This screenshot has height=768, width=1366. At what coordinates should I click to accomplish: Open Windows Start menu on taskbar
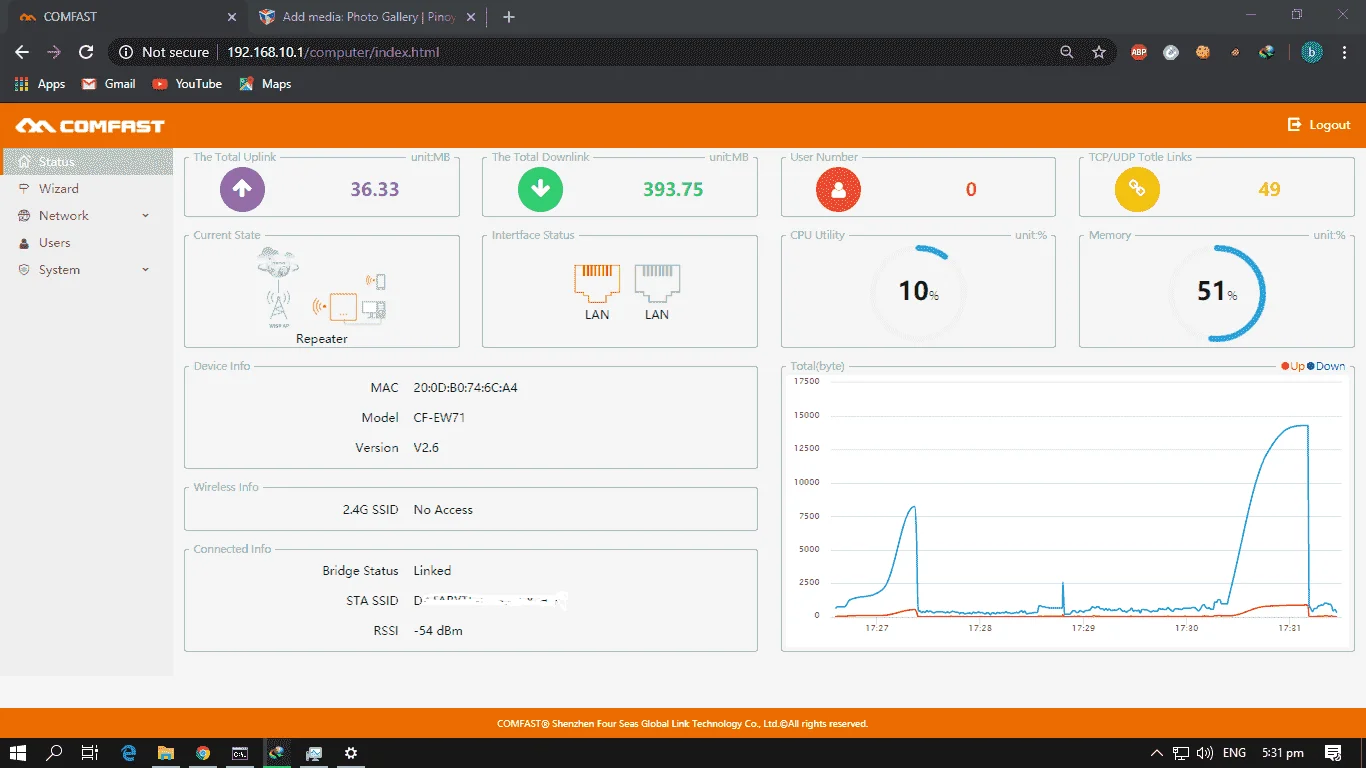tap(18, 753)
